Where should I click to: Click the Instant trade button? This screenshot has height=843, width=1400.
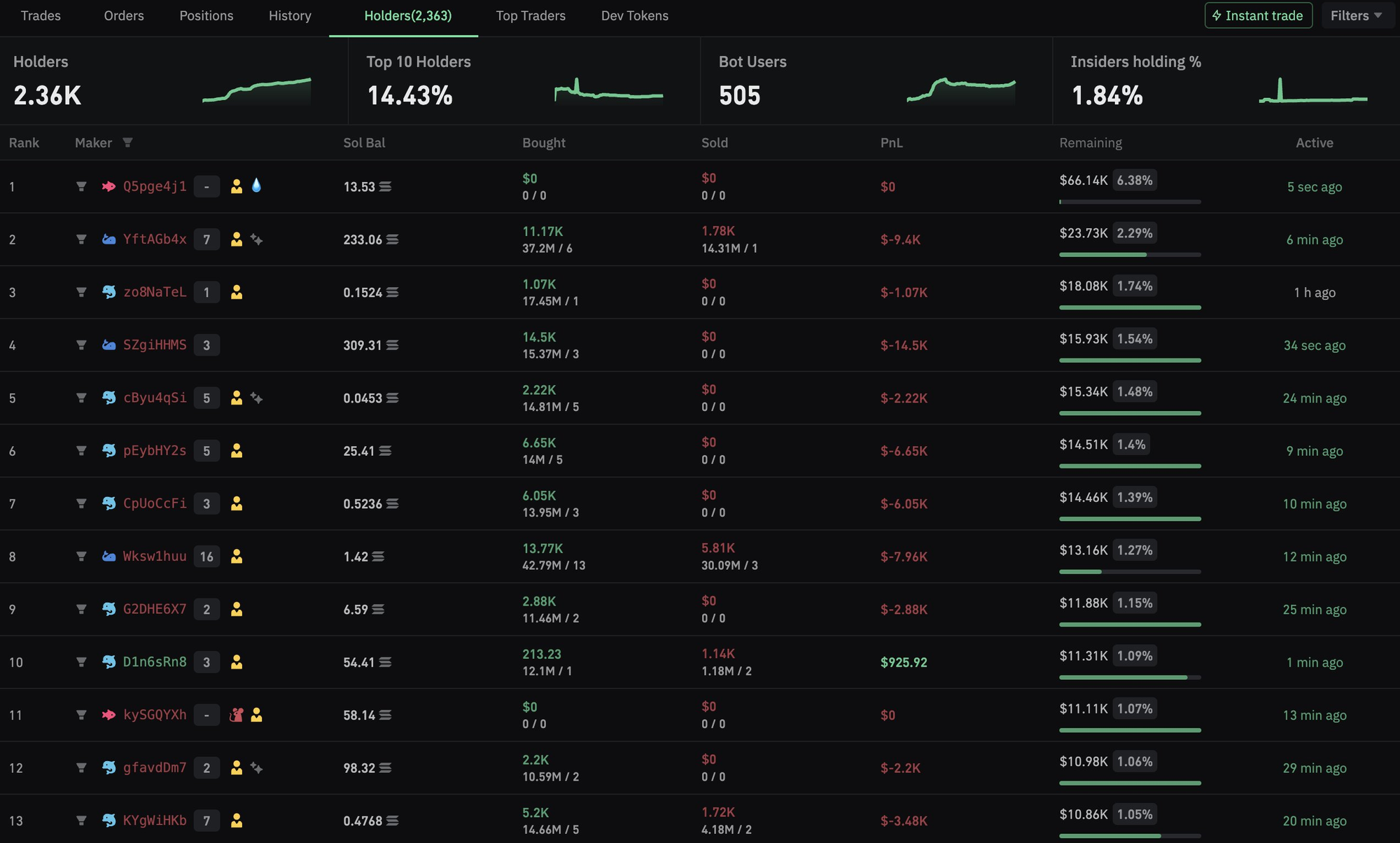1258,15
